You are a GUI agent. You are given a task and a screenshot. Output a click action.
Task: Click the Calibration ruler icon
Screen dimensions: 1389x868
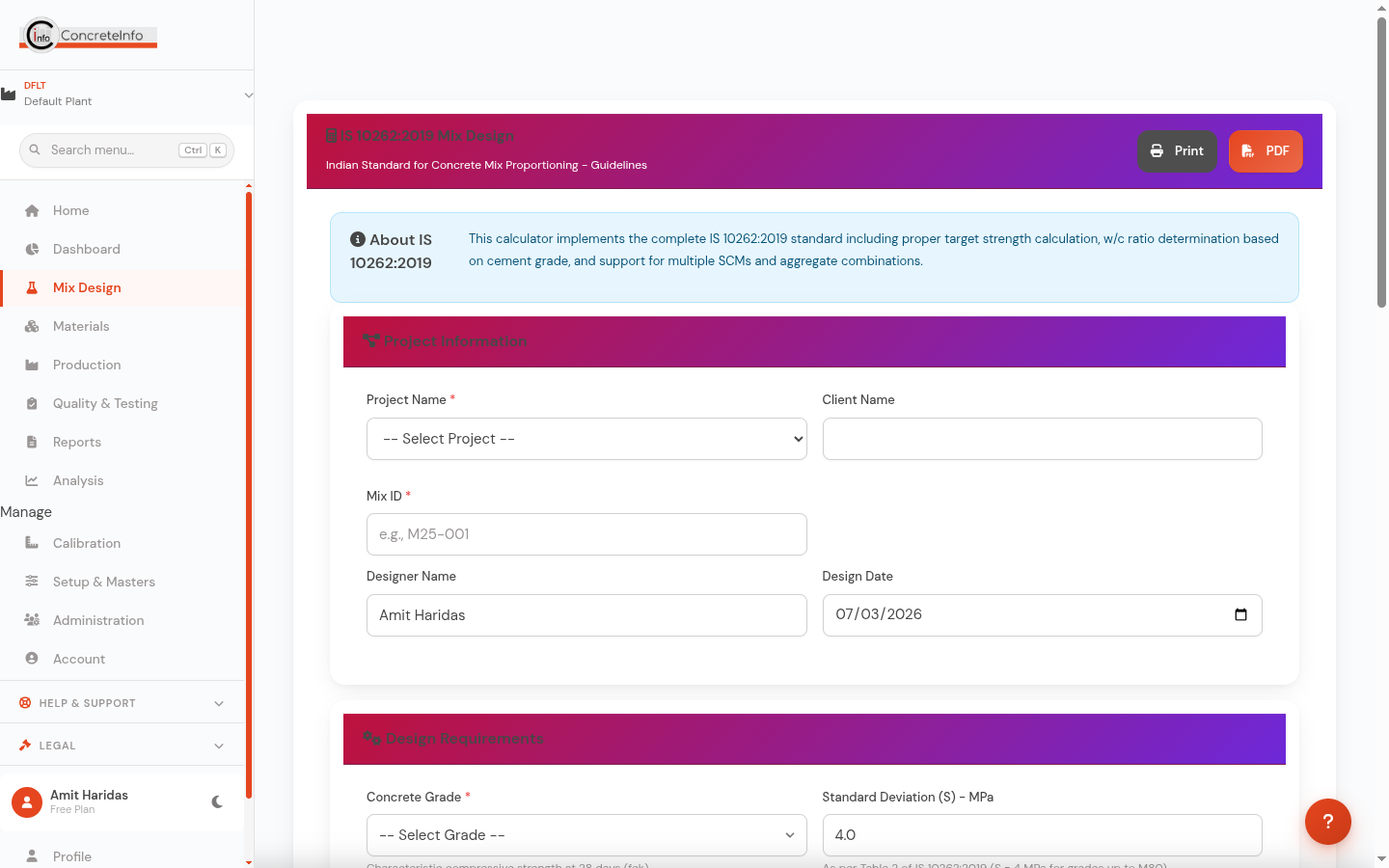click(x=32, y=543)
